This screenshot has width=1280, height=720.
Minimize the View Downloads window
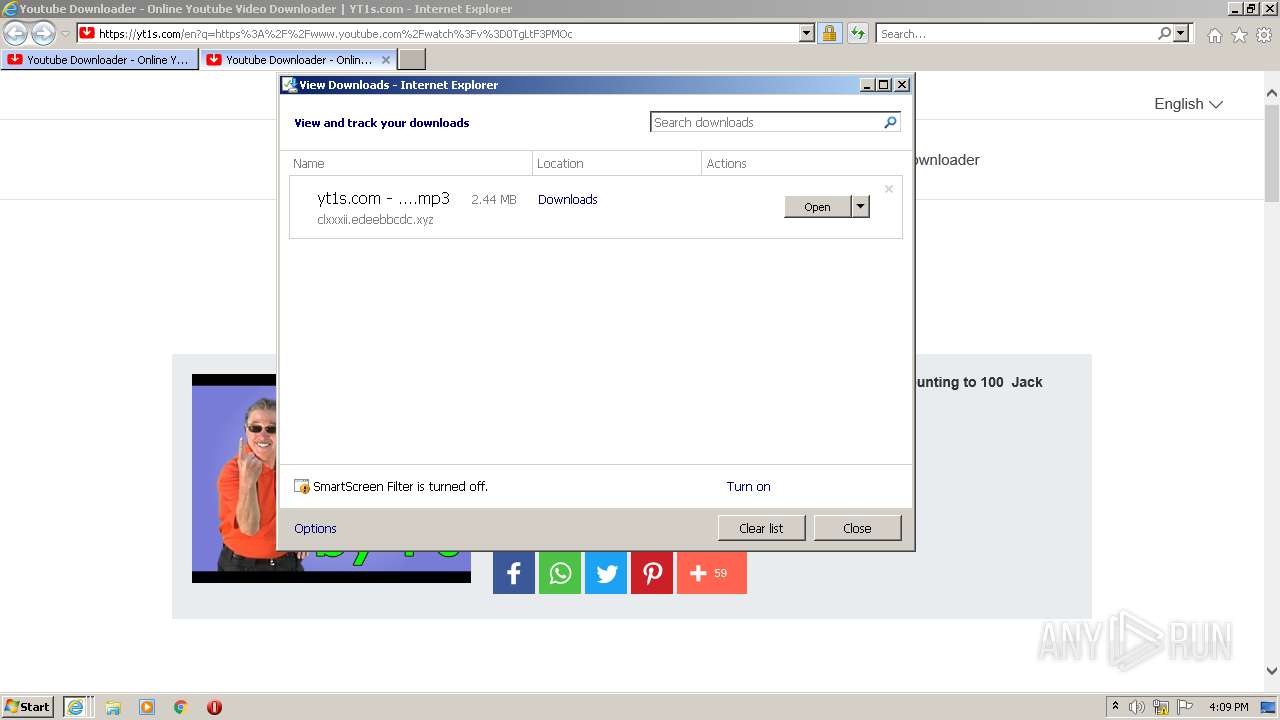[868, 85]
